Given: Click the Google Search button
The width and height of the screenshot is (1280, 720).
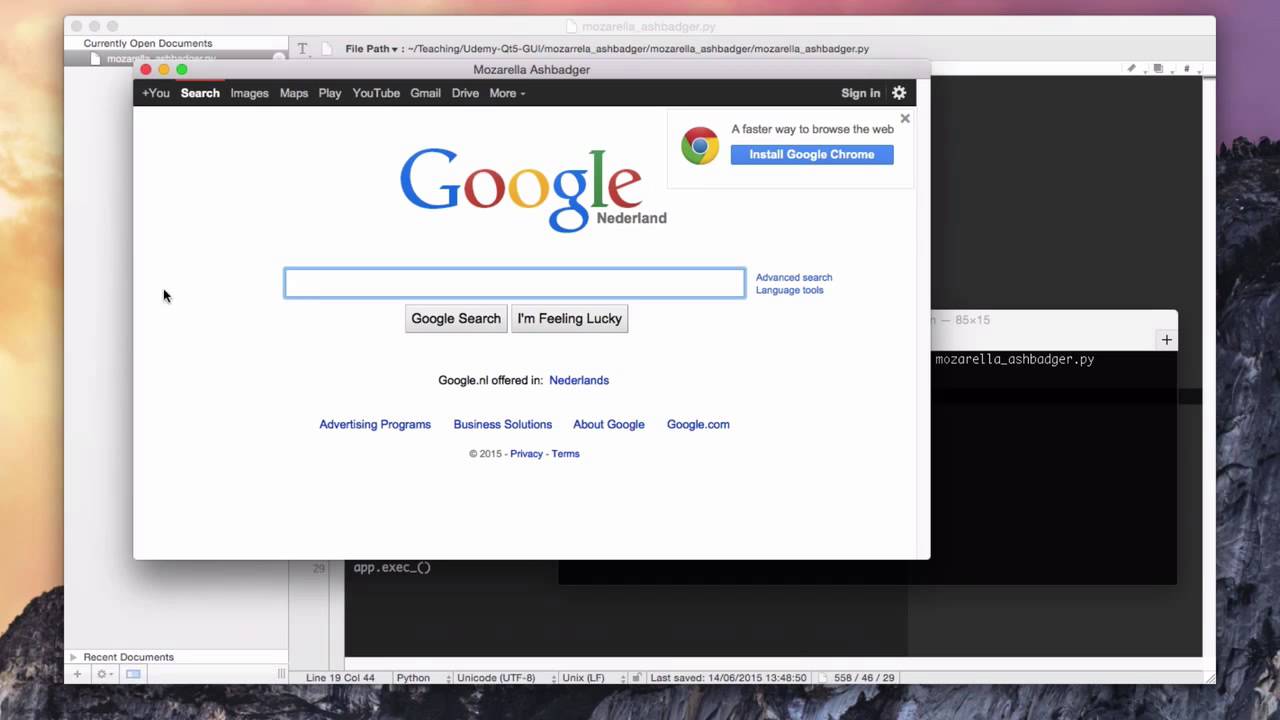Looking at the screenshot, I should click(x=456, y=319).
